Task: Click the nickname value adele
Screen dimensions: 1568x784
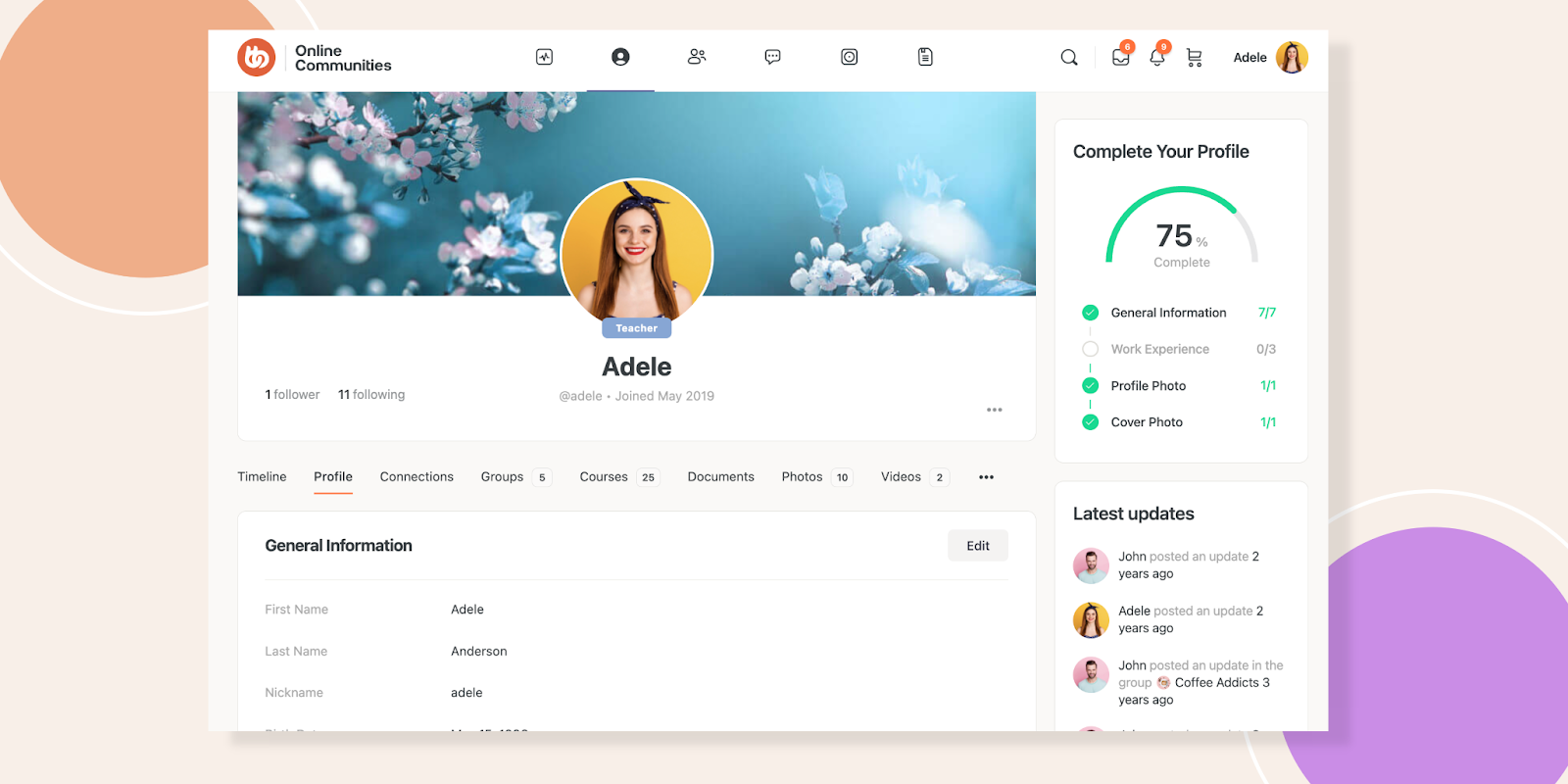Action: (x=466, y=693)
